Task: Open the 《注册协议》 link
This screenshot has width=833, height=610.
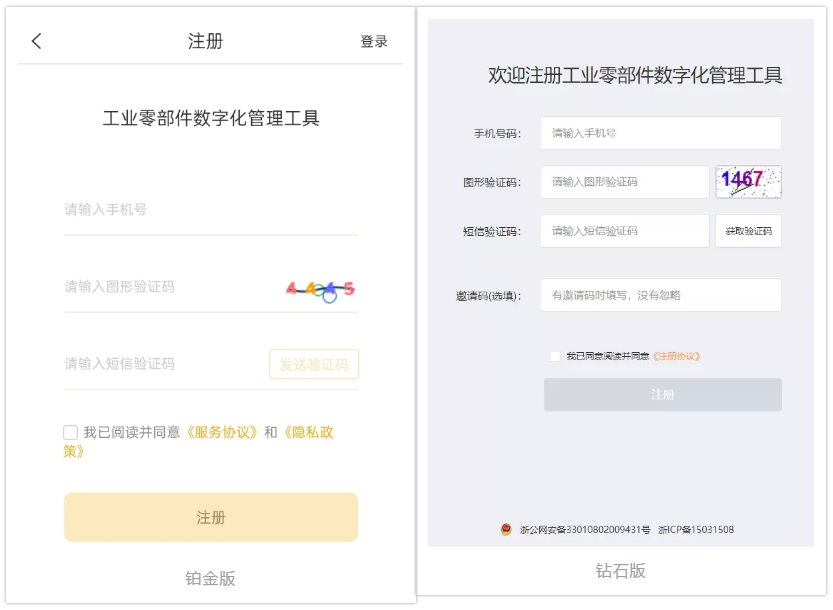Action: tap(676, 356)
